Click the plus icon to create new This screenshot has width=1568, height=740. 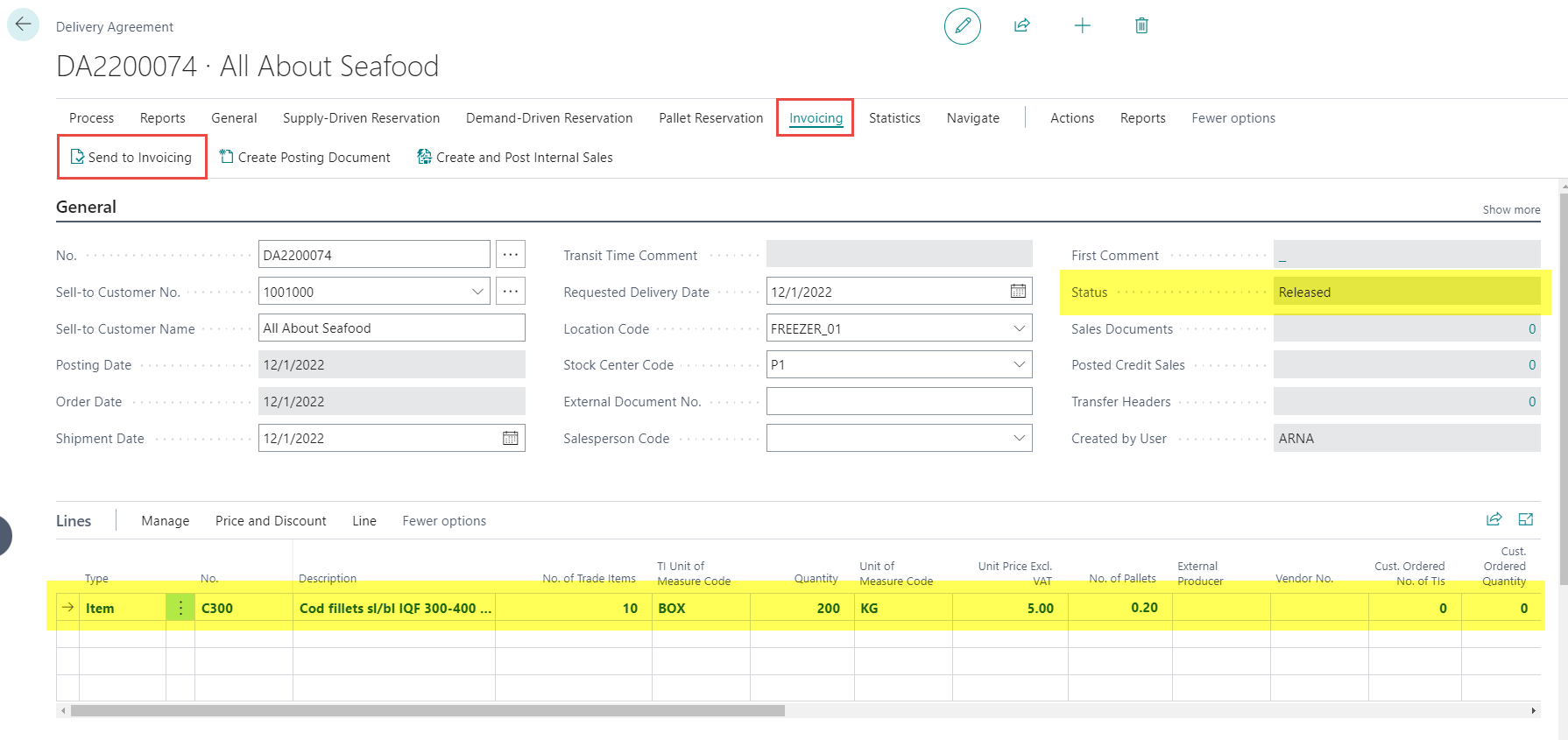click(1082, 26)
